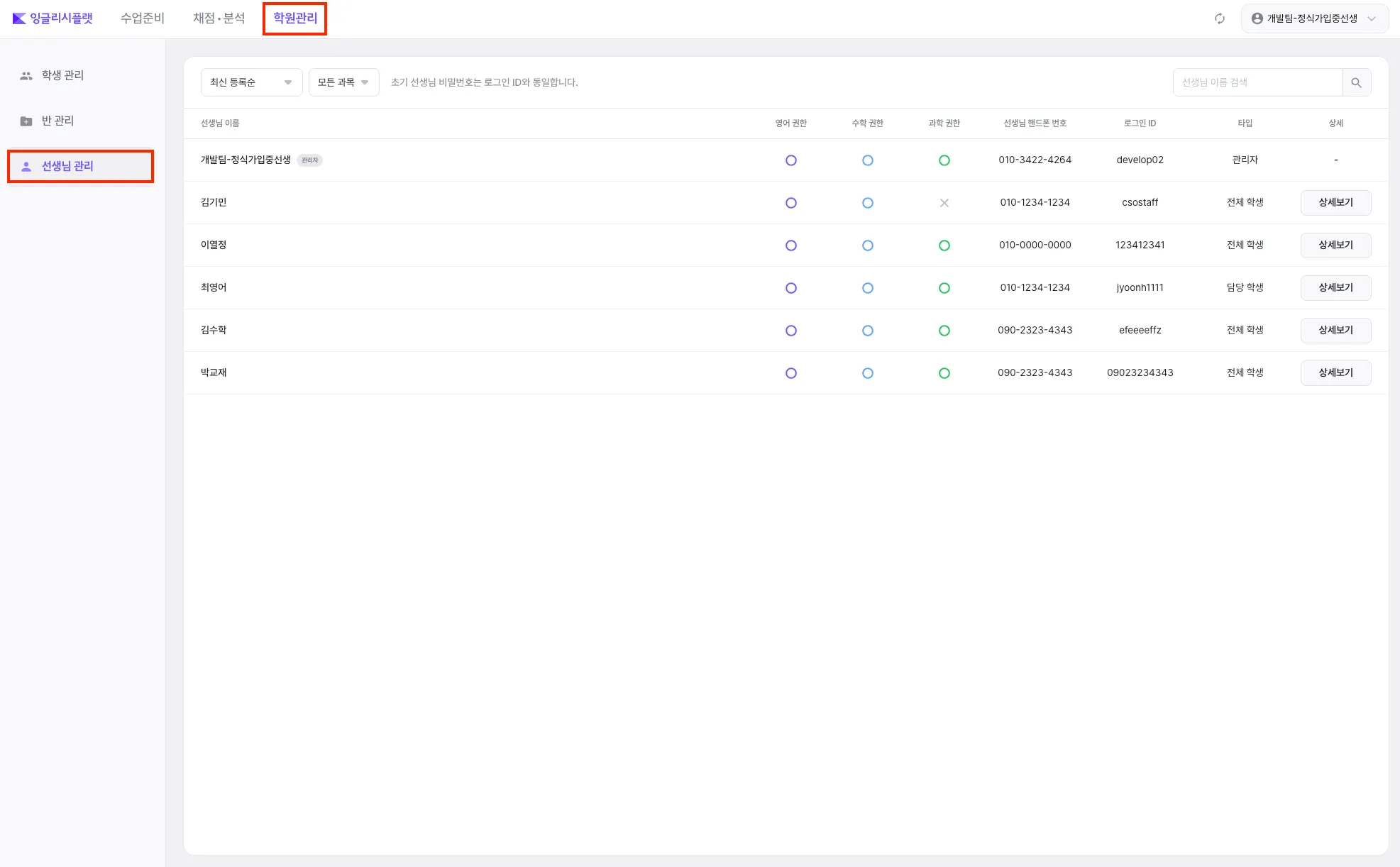The height and width of the screenshot is (867, 1400).
Task: Click 상세보기 for teacher 김수학
Action: tap(1335, 331)
